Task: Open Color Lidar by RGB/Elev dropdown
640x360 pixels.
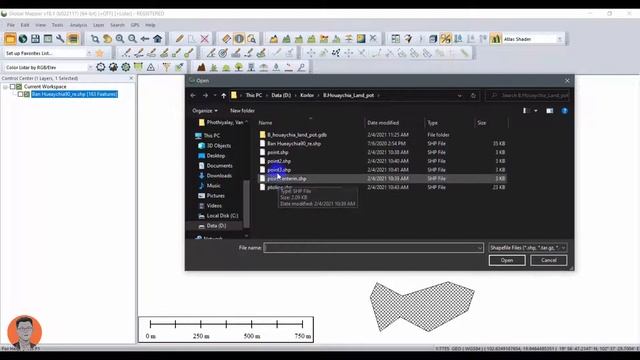Action: pos(90,67)
